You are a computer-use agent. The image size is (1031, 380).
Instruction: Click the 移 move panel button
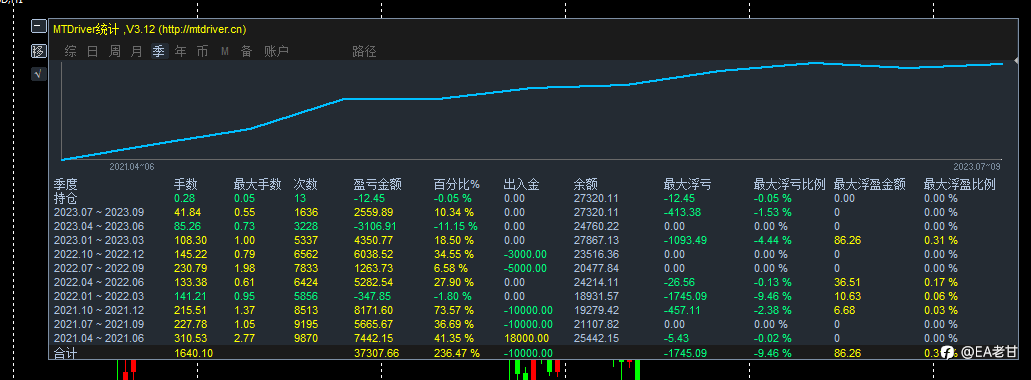pyautogui.click(x=39, y=51)
